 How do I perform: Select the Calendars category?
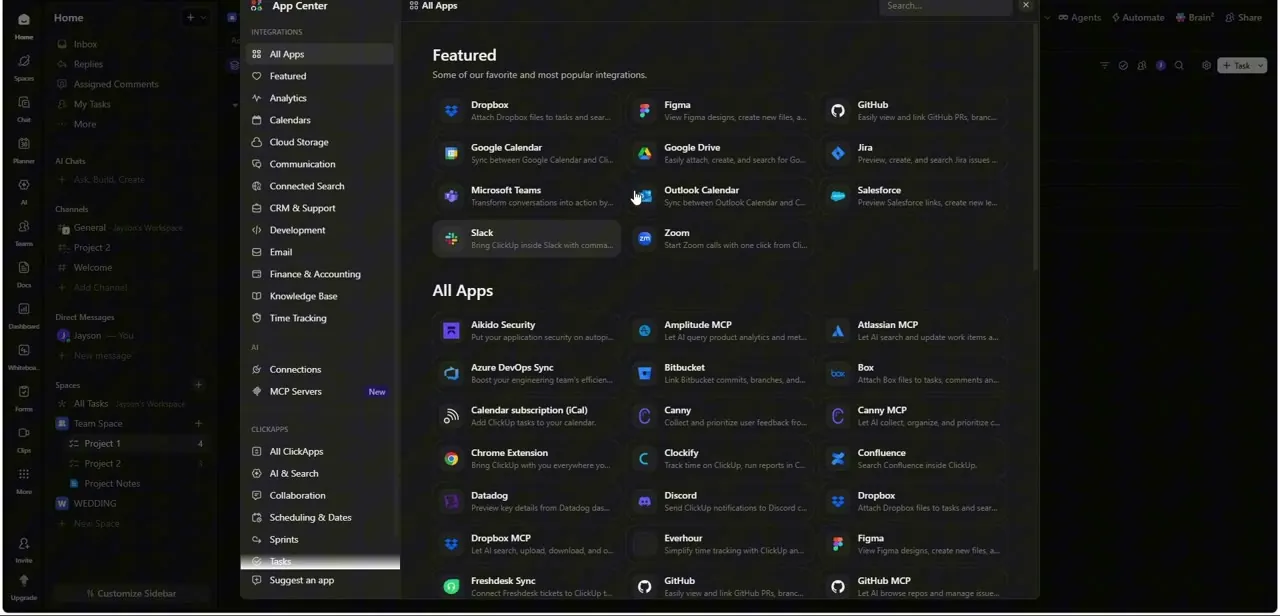pyautogui.click(x=320, y=120)
